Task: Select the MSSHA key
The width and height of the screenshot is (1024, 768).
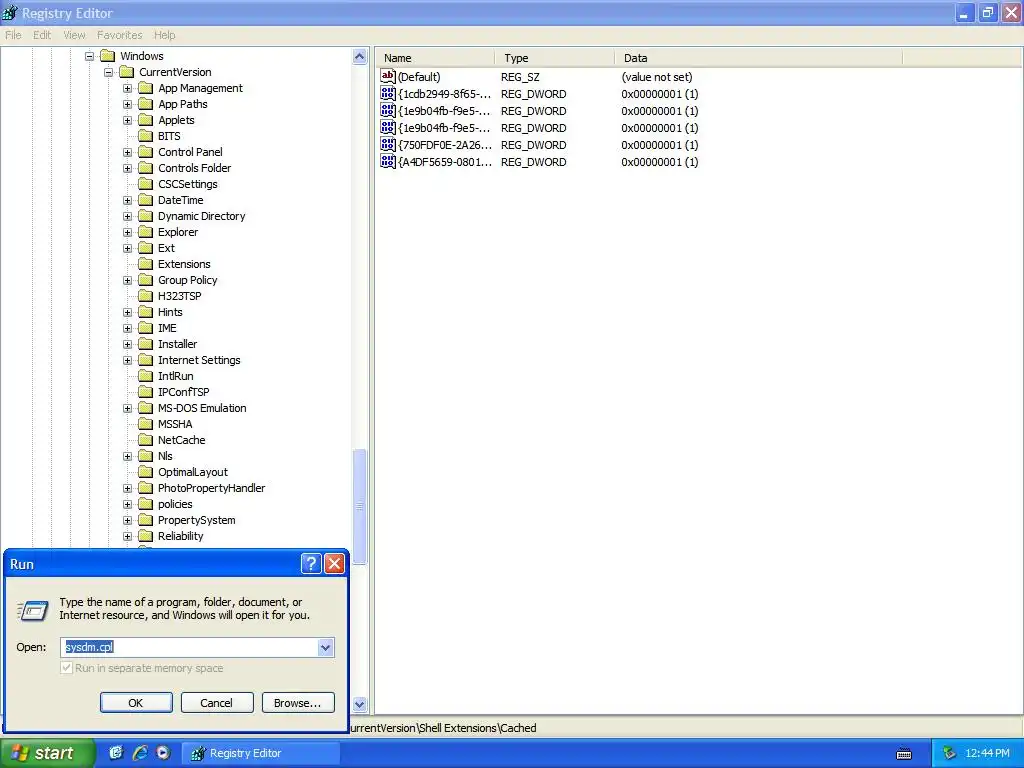Action: pos(175,424)
